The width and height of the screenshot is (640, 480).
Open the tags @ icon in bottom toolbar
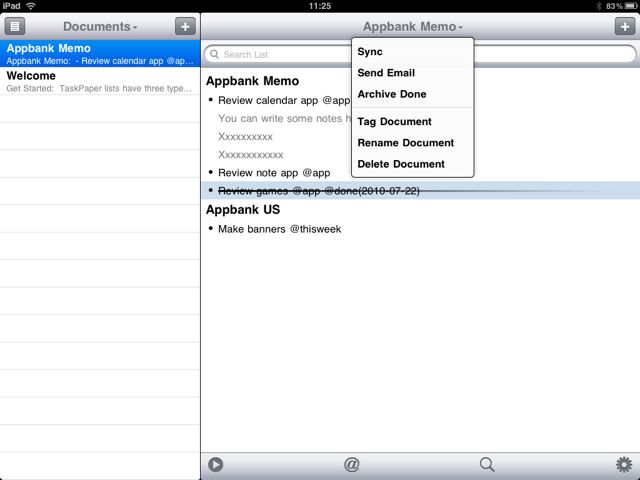pyautogui.click(x=351, y=464)
